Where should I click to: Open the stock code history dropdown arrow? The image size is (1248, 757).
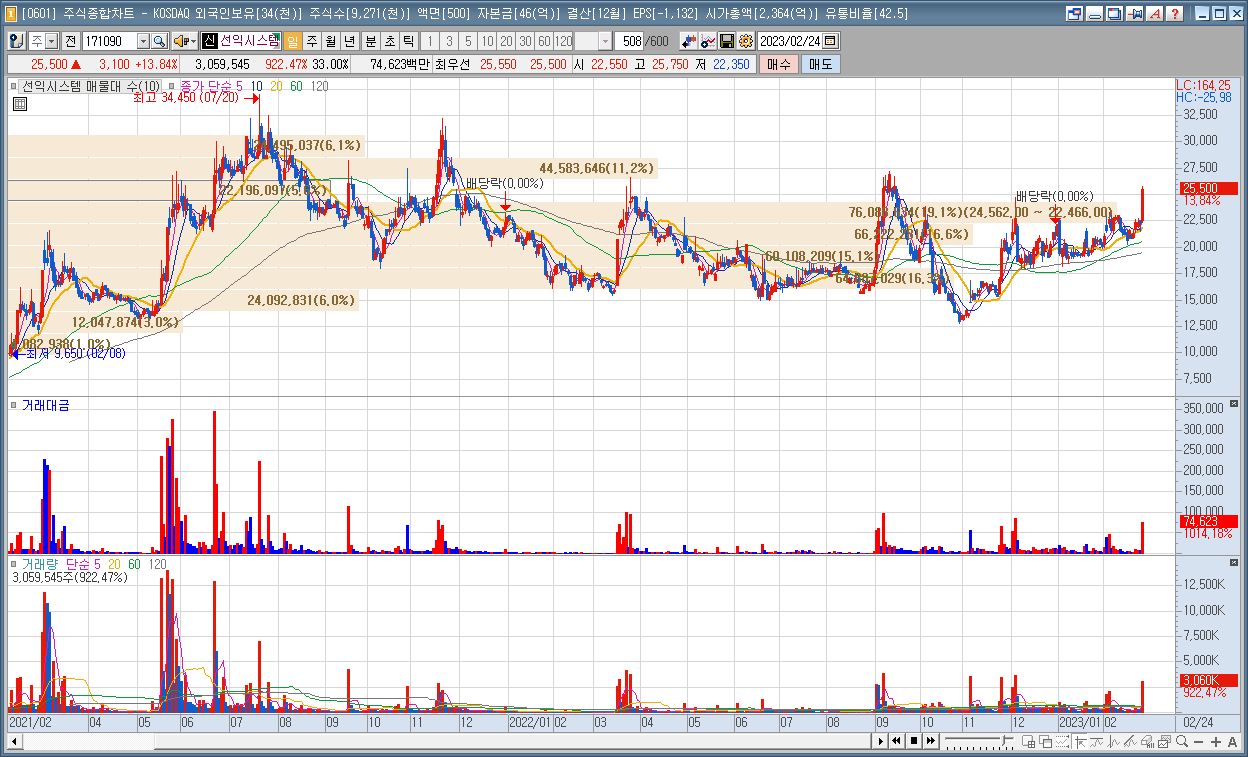coord(143,41)
